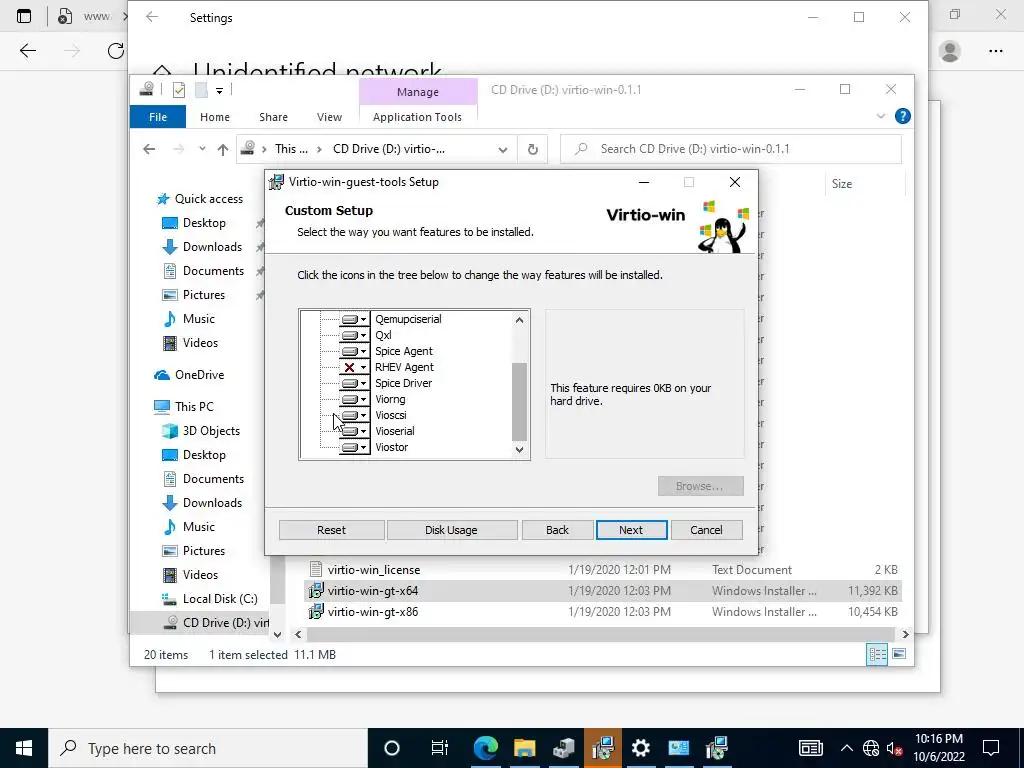1024x768 pixels.
Task: Click the Settings window back arrow
Action: 152,18
